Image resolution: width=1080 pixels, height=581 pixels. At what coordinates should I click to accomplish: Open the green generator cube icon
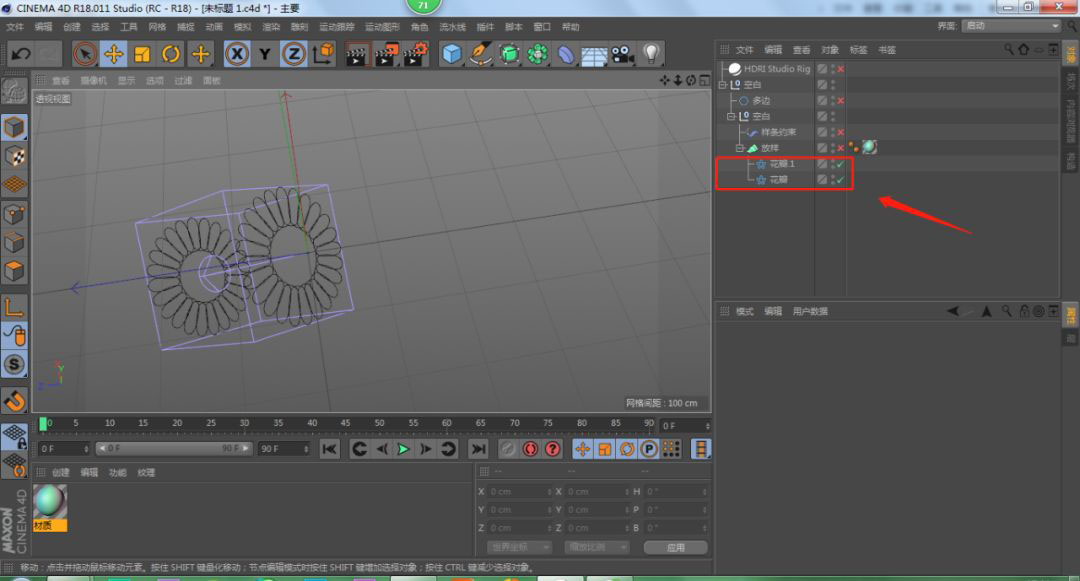pyautogui.click(x=509, y=54)
